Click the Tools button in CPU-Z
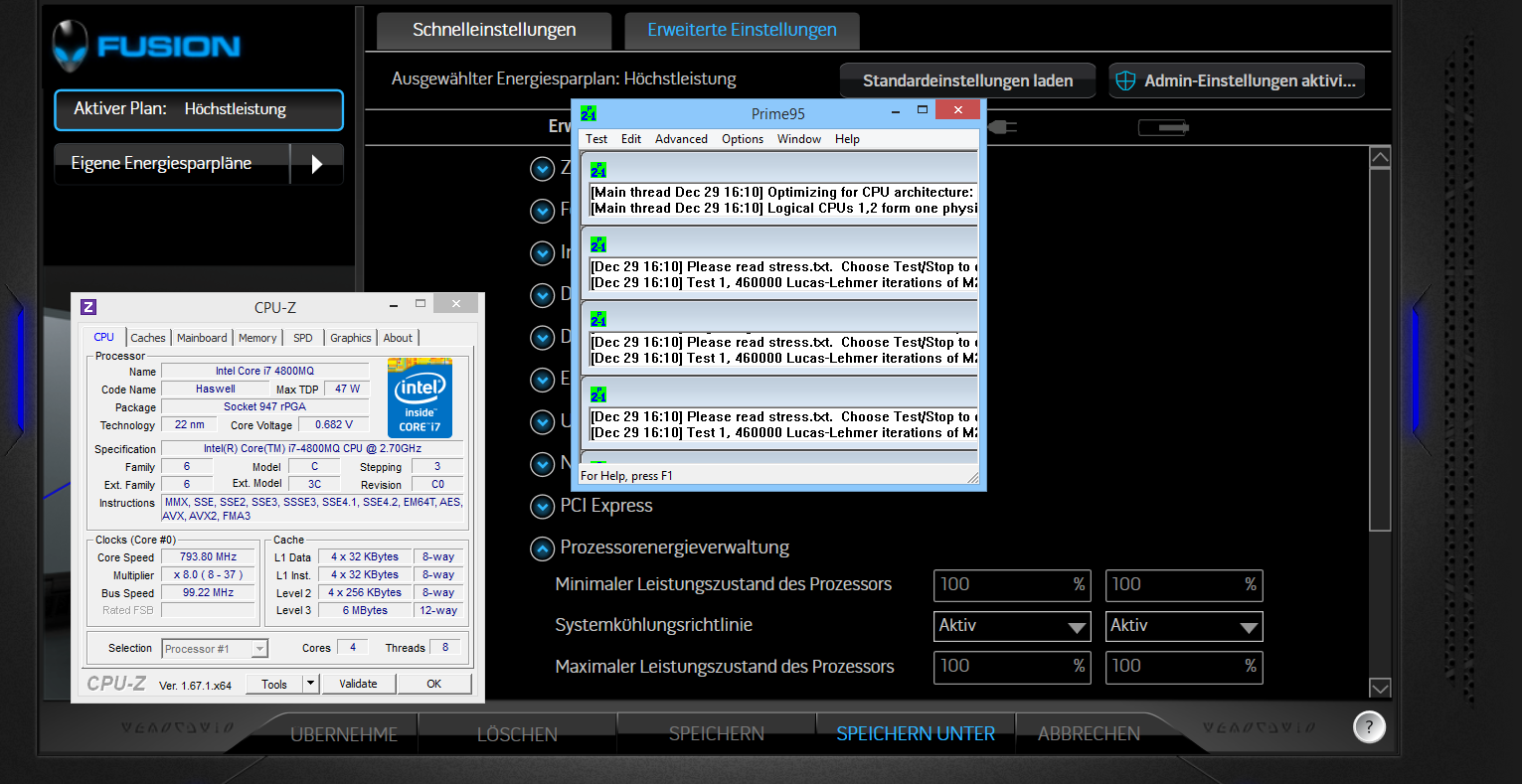The image size is (1522, 784). tap(274, 684)
